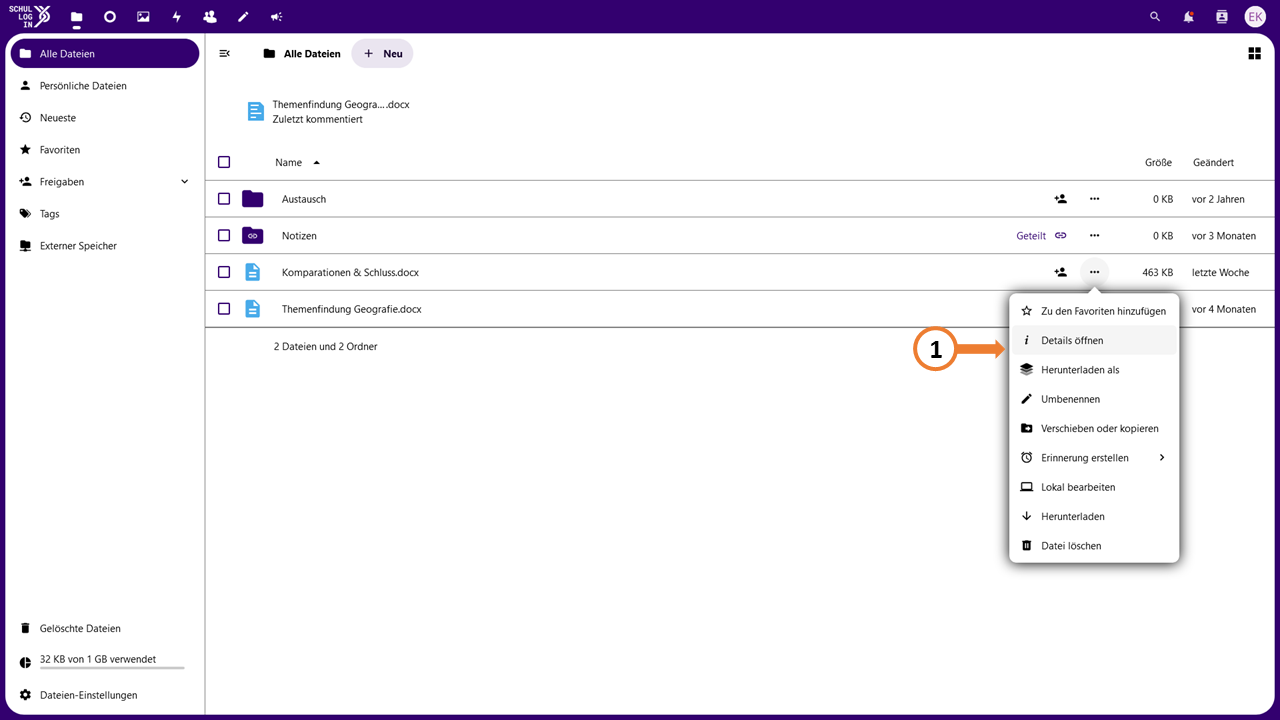Sort by Größe column header
Viewport: 1280px width, 720px height.
(1158, 162)
